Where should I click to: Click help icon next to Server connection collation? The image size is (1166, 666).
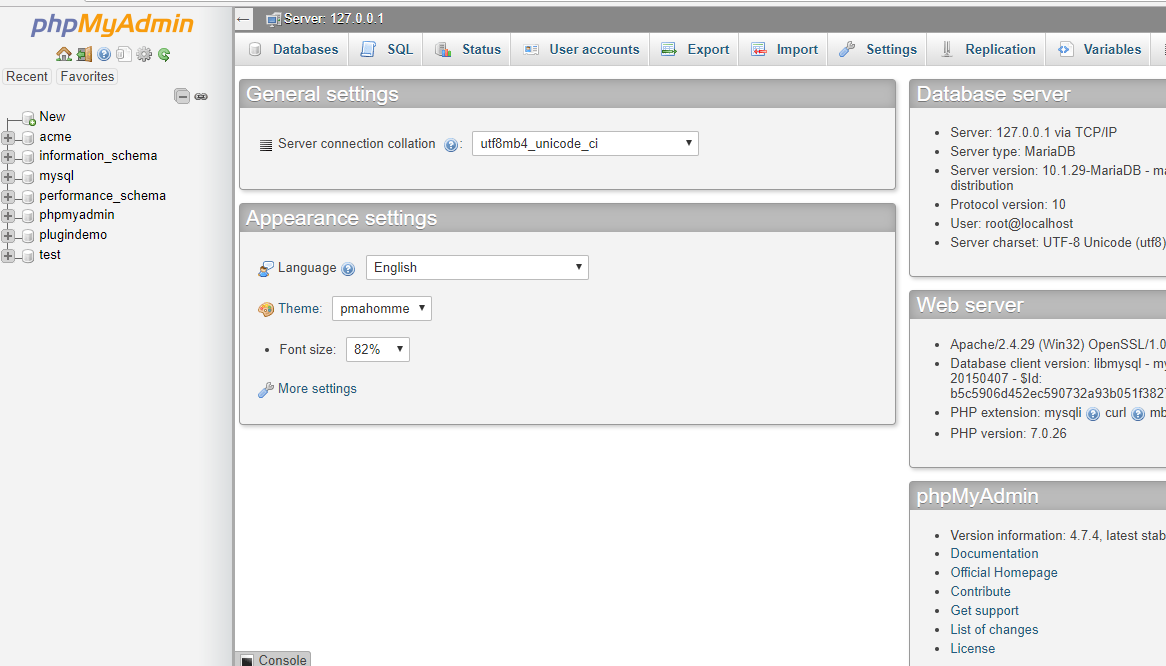tap(451, 145)
